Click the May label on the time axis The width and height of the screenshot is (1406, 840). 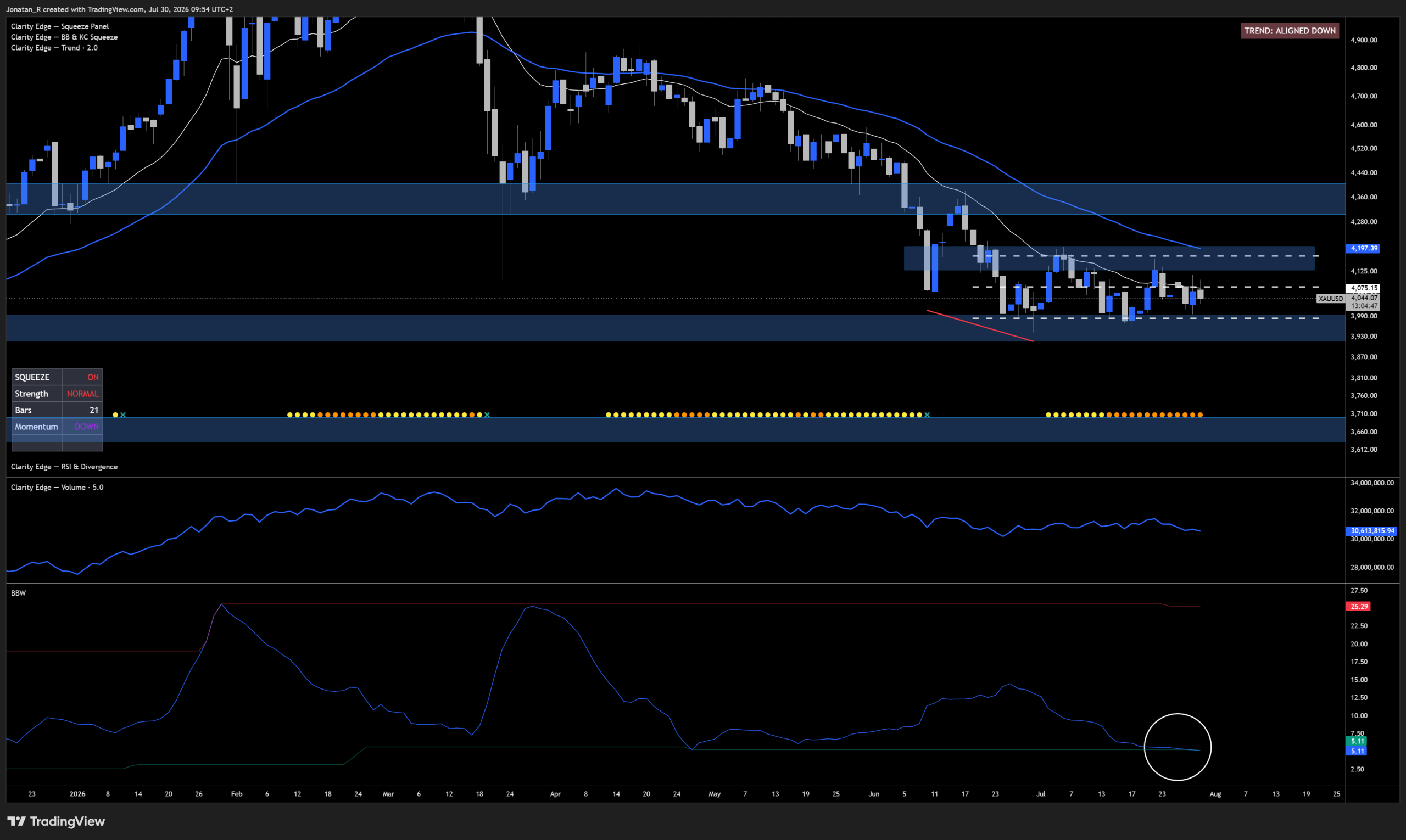click(715, 793)
